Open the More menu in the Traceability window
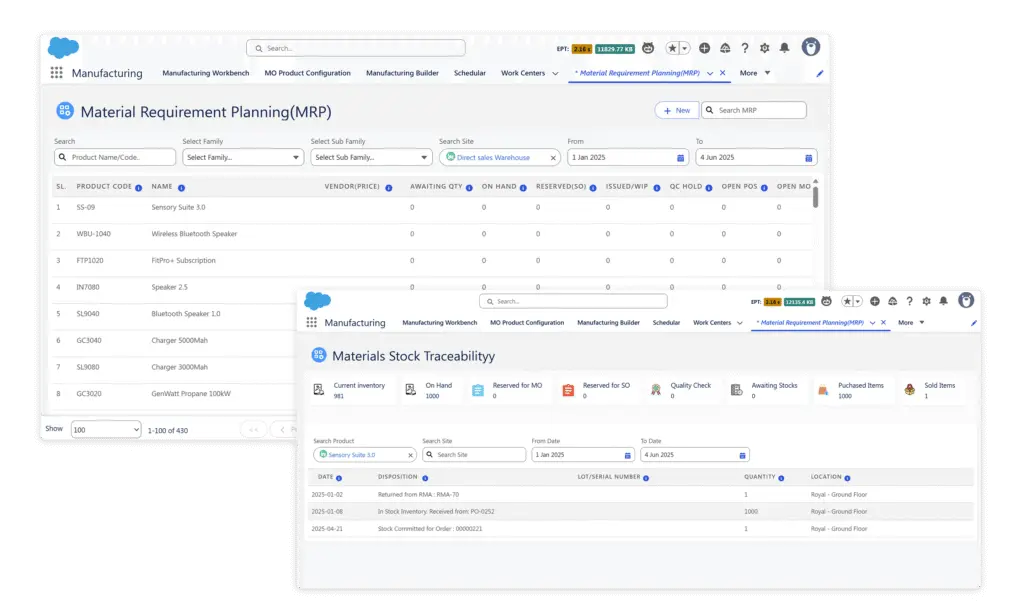Image resolution: width=1024 pixels, height=612 pixels. click(x=911, y=323)
